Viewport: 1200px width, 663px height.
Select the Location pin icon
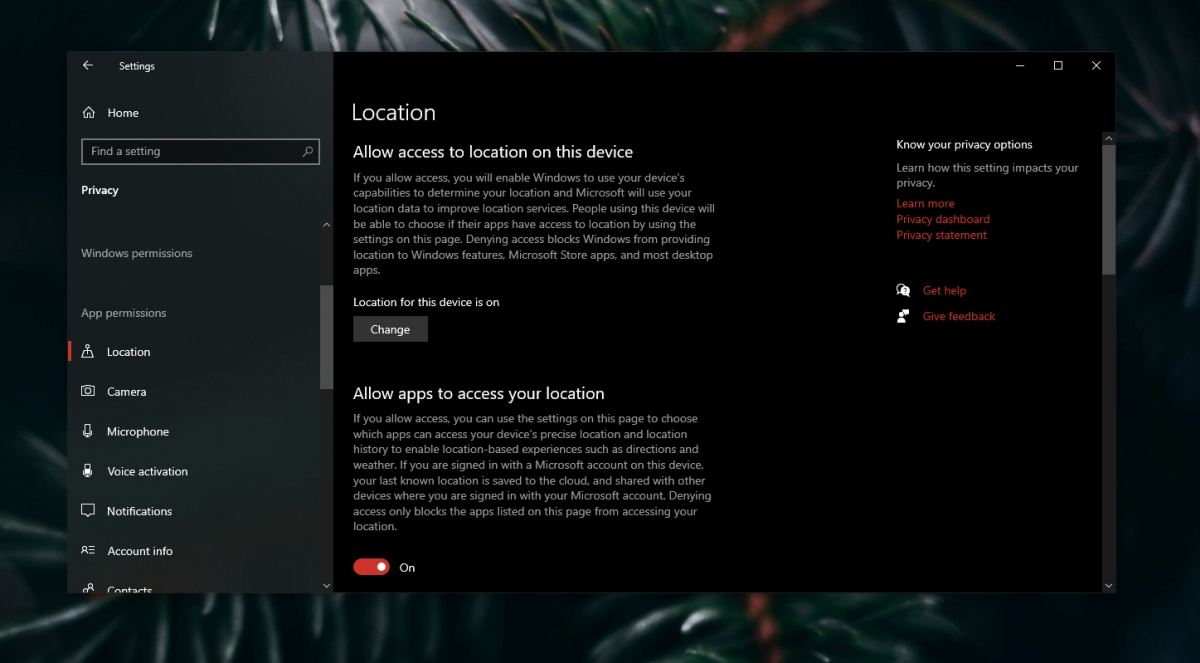[x=88, y=352]
